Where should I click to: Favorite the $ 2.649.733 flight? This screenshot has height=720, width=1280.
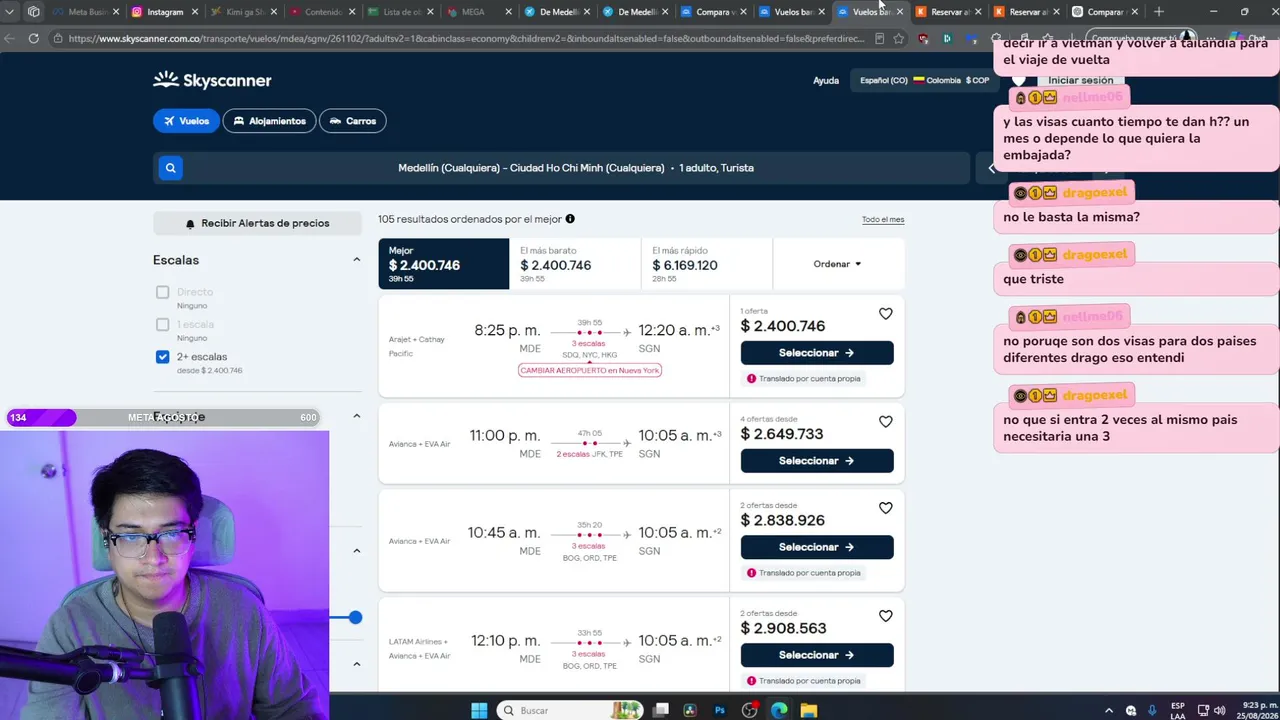pyautogui.click(x=885, y=422)
